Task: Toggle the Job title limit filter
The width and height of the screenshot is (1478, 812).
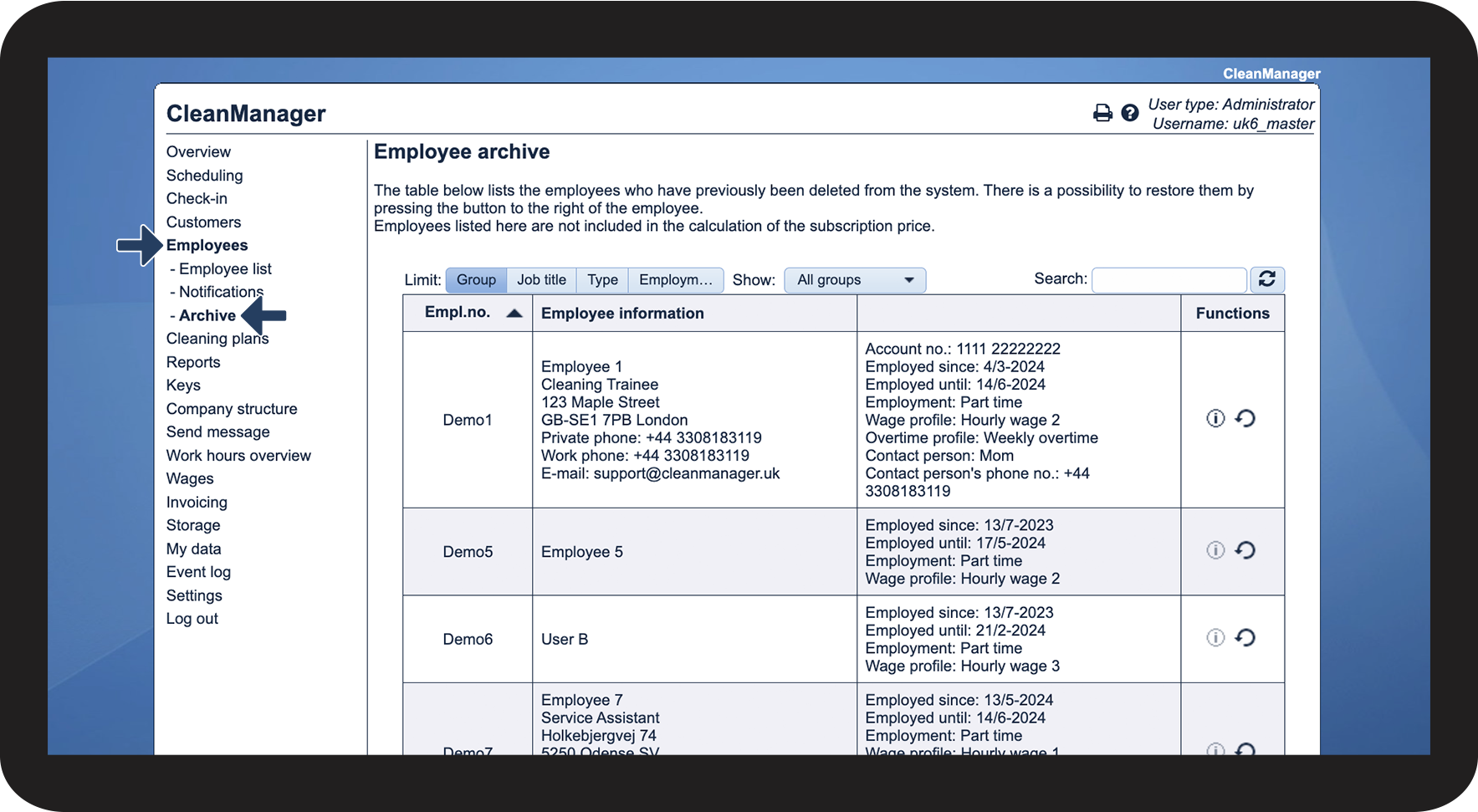Action: coord(541,280)
